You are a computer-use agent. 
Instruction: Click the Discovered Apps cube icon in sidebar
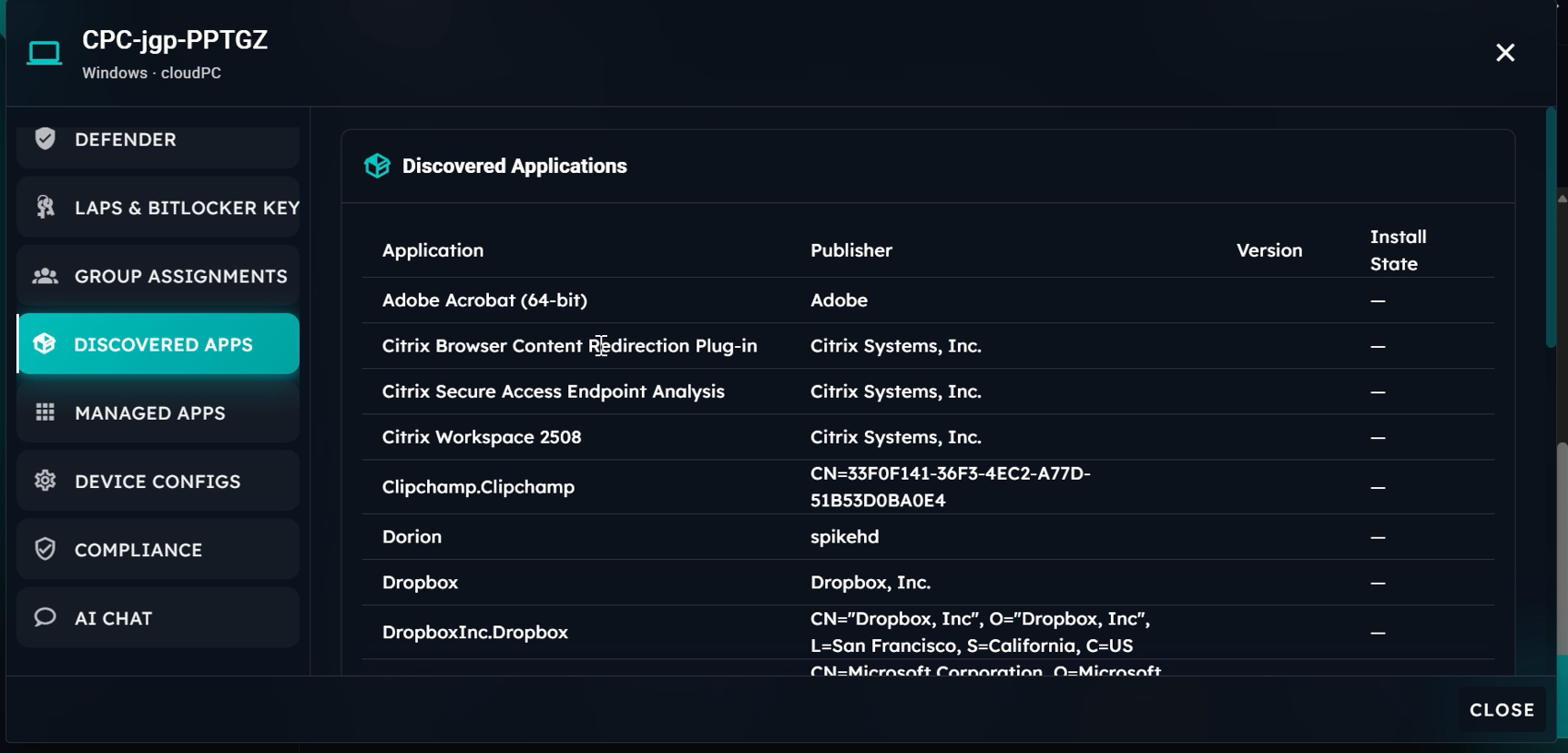click(45, 344)
